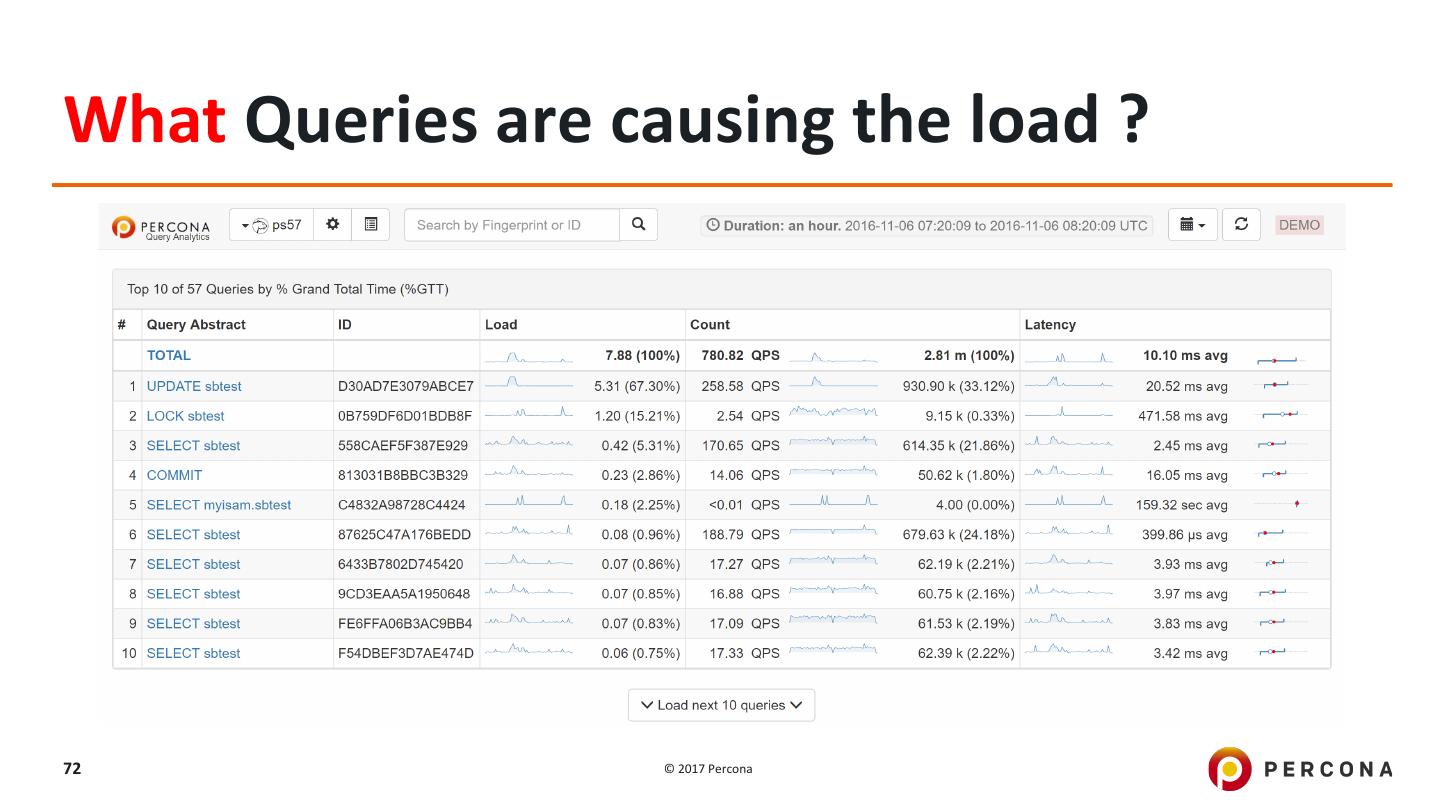The width and height of the screenshot is (1440, 810).
Task: Click the 10.10 ms avg total latency
Action: tap(1185, 355)
